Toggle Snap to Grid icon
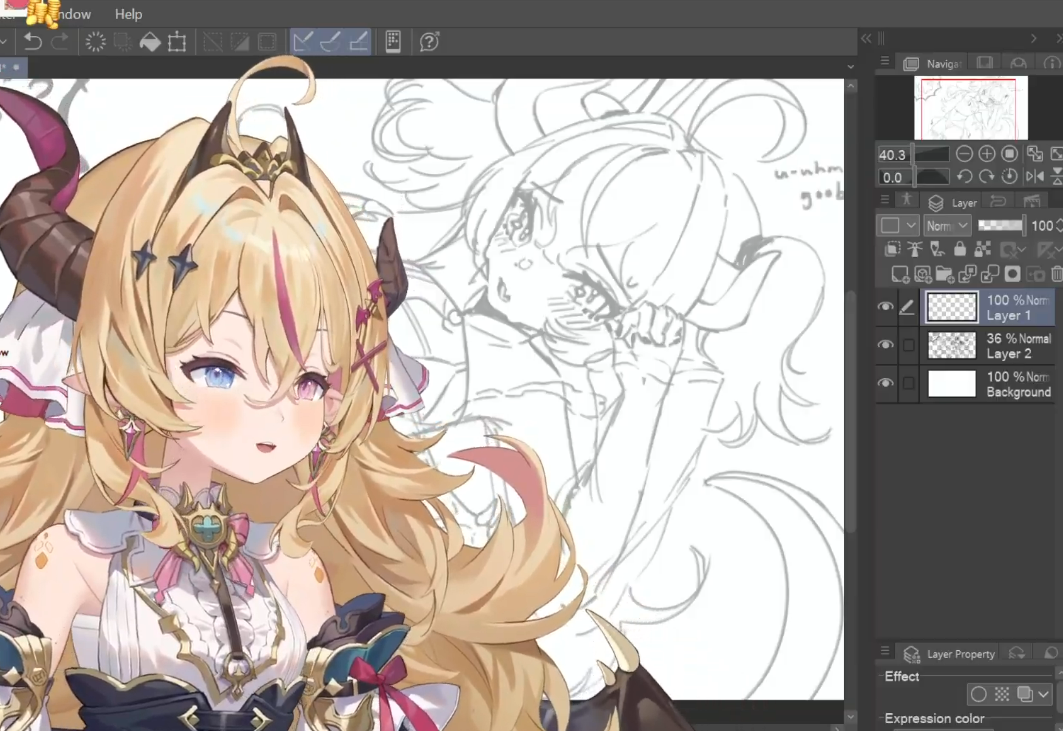Viewport: 1063px width, 731px height. pyautogui.click(x=357, y=42)
